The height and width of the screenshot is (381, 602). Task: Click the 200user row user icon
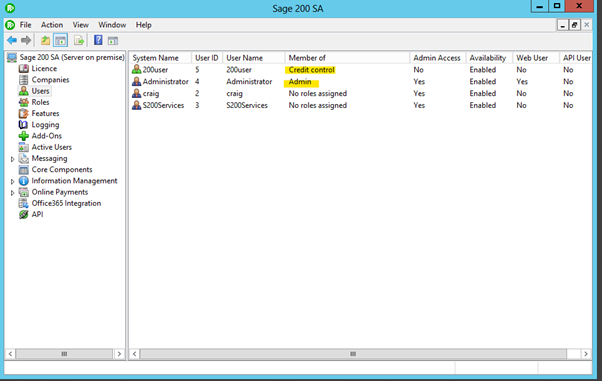[x=136, y=70]
